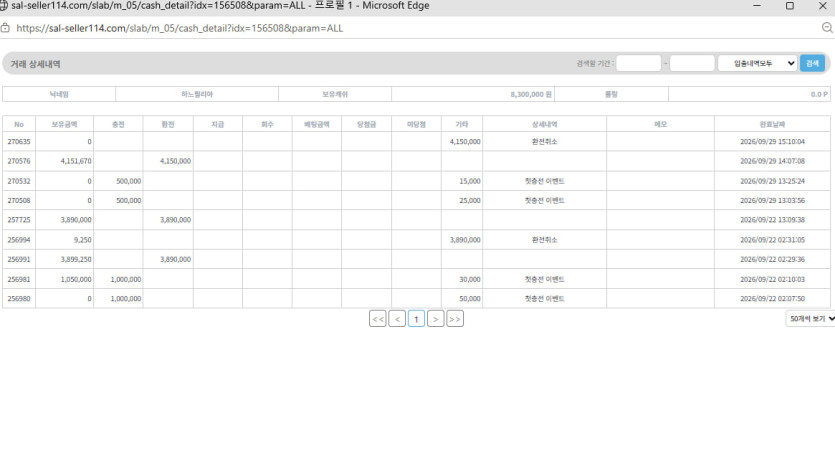This screenshot has height=469, width=835.
Task: Click timestamp 2026/09/22 13:09:38
Action: (772, 219)
